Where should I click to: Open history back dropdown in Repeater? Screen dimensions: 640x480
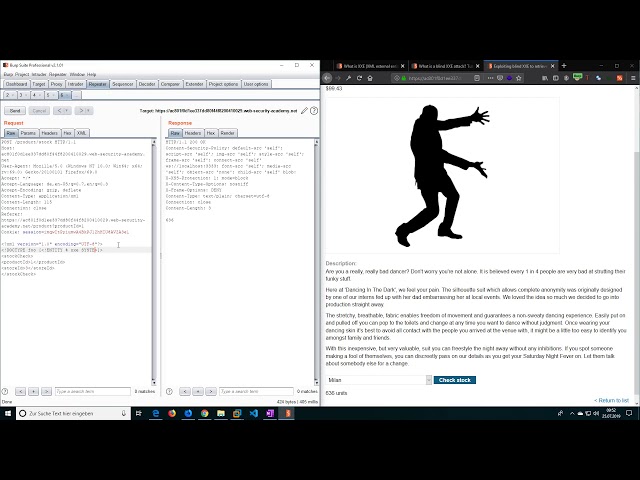(62, 111)
